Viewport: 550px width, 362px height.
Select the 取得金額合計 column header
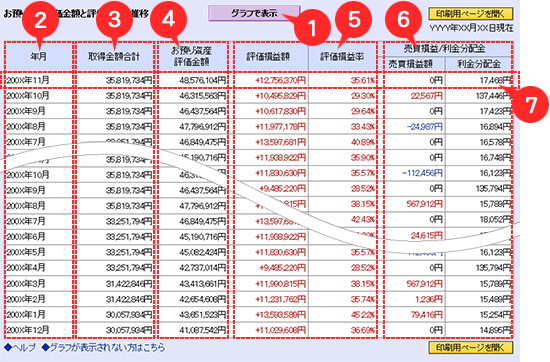114,56
